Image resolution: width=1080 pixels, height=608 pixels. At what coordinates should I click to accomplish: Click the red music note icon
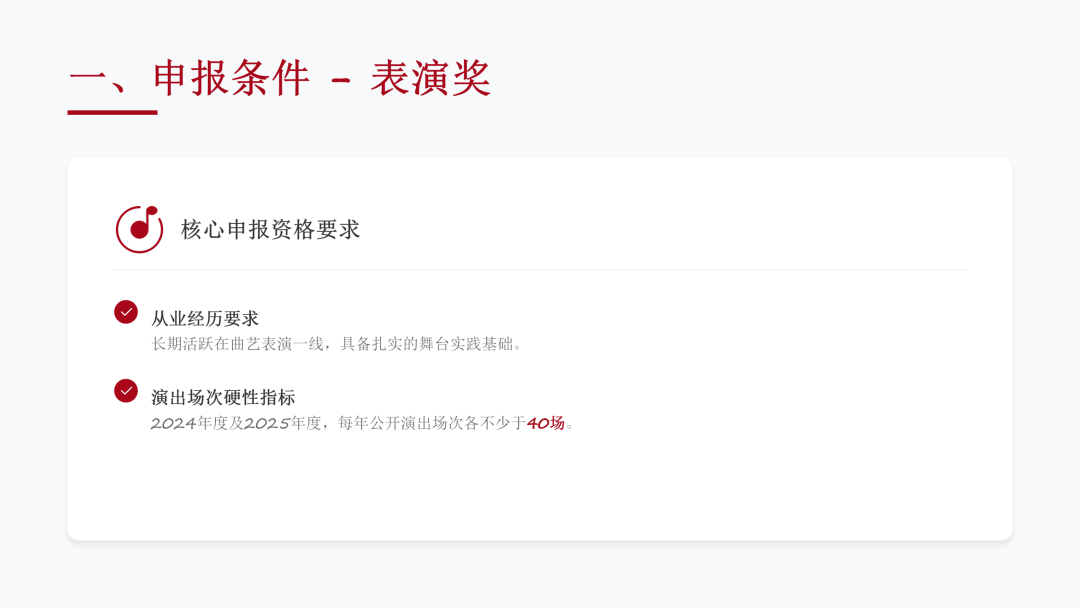tap(139, 229)
